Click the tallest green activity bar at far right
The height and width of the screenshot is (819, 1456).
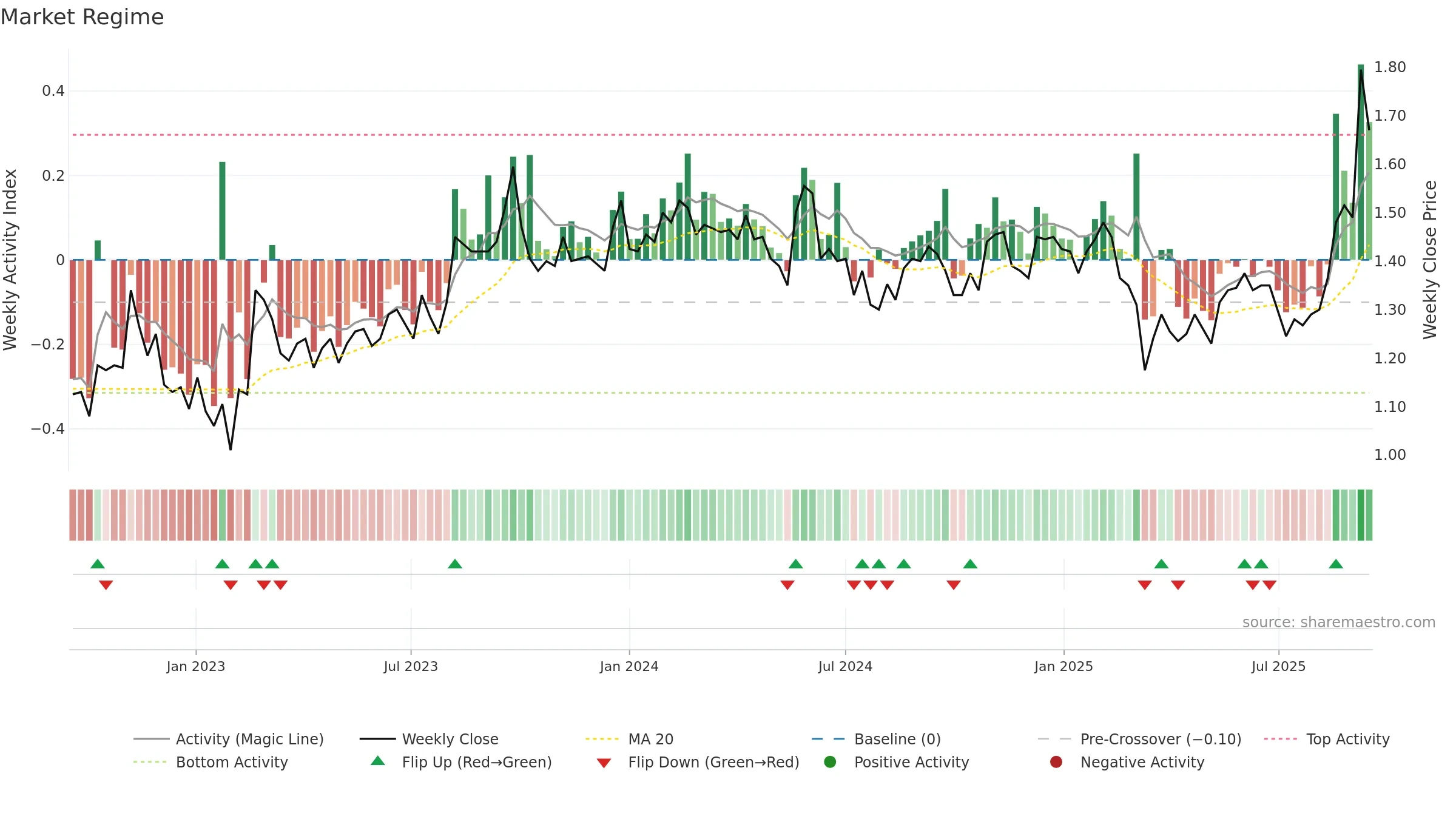pyautogui.click(x=1361, y=162)
